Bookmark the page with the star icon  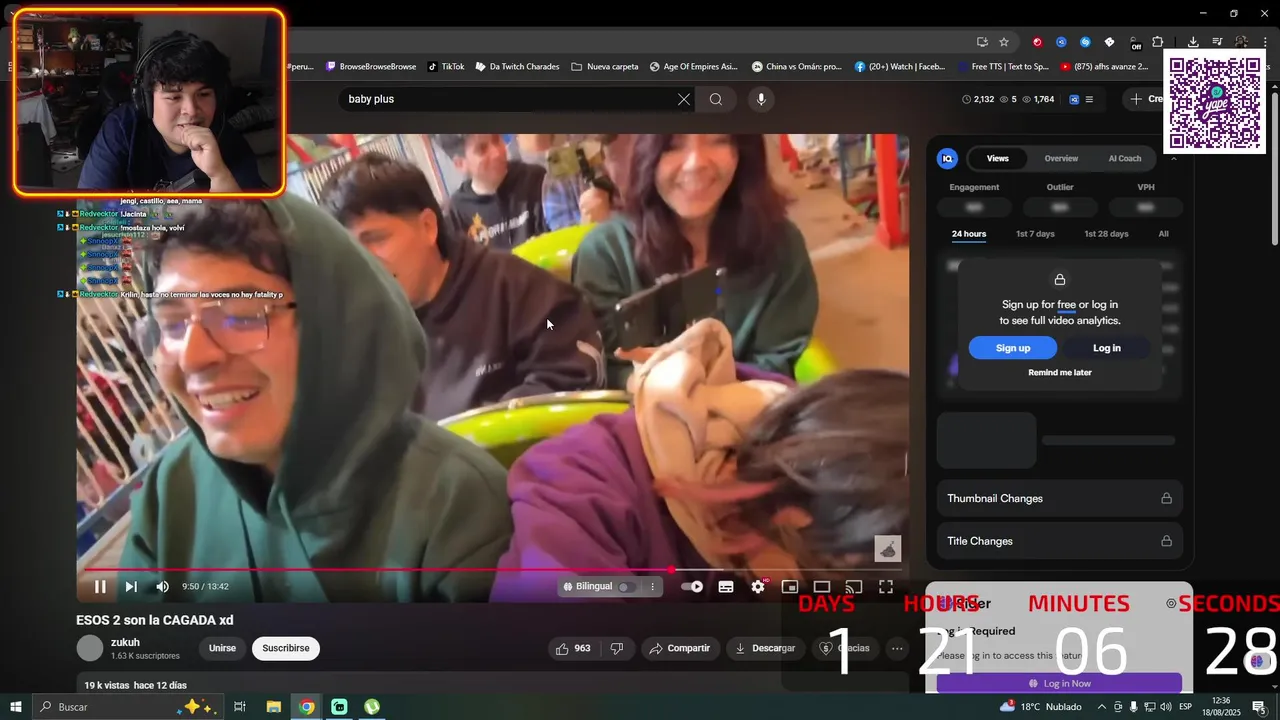[x=1004, y=42]
